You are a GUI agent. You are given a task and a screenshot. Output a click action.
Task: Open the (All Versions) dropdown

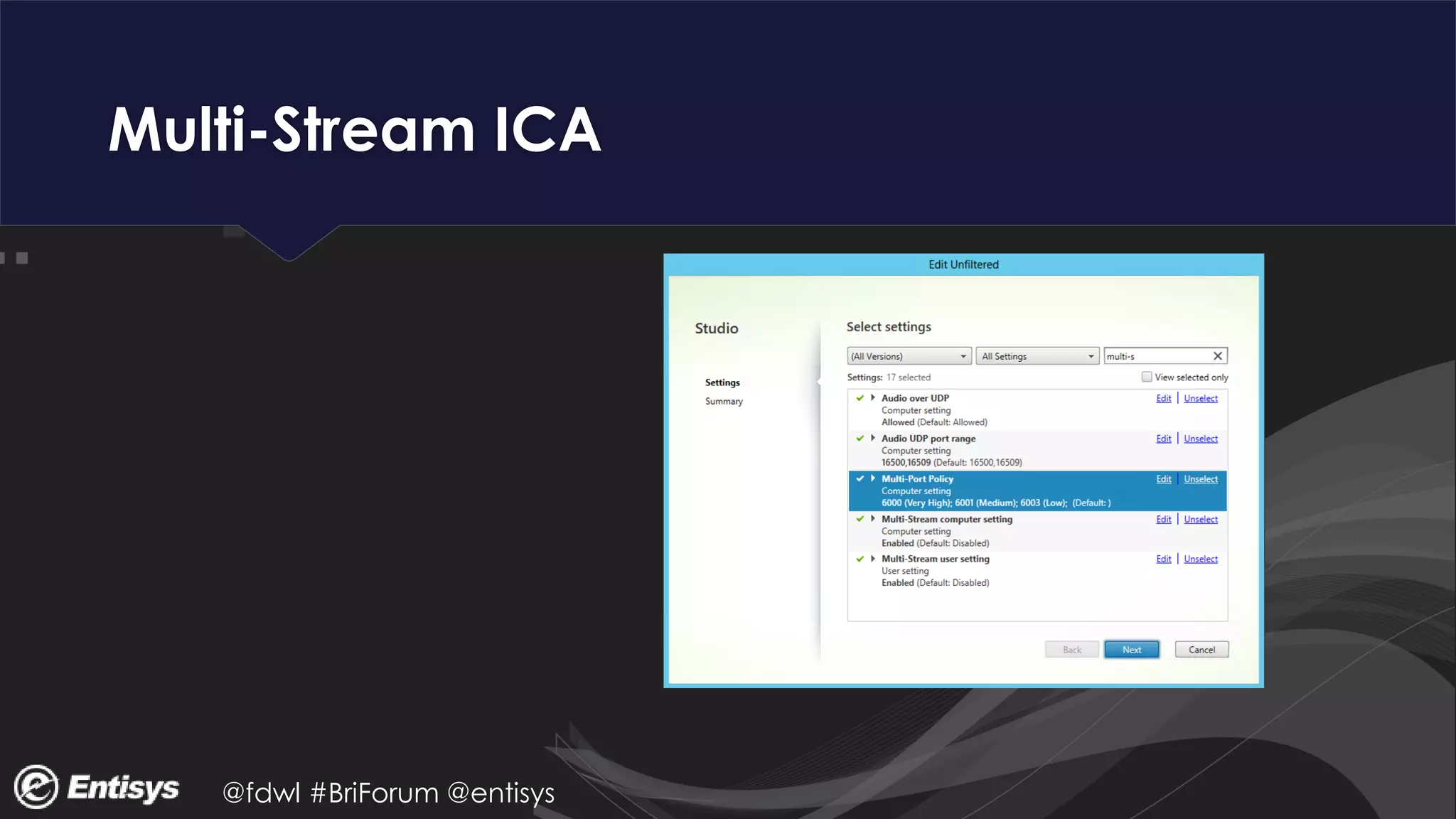tap(909, 356)
